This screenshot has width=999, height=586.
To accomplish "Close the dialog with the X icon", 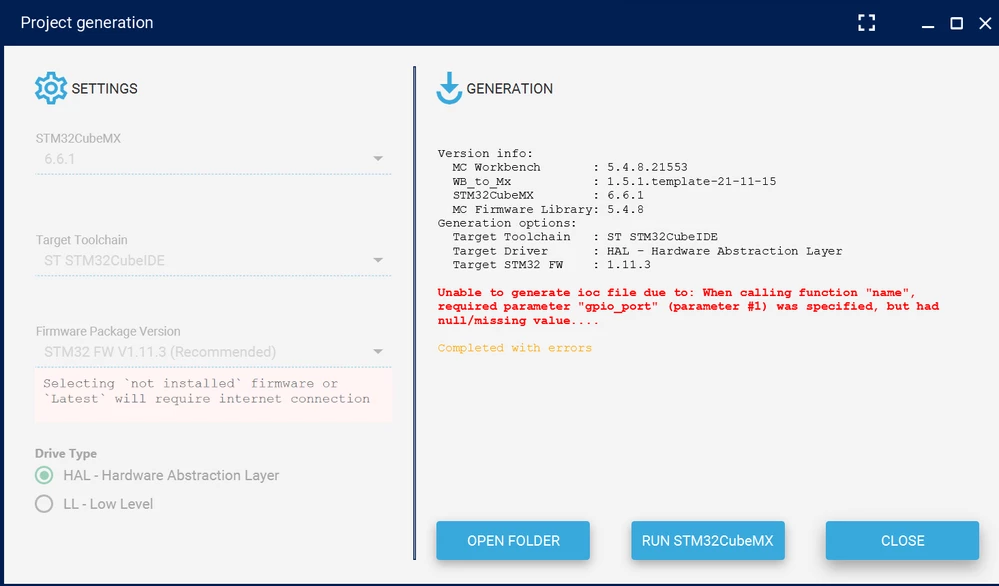I will 985,24.
